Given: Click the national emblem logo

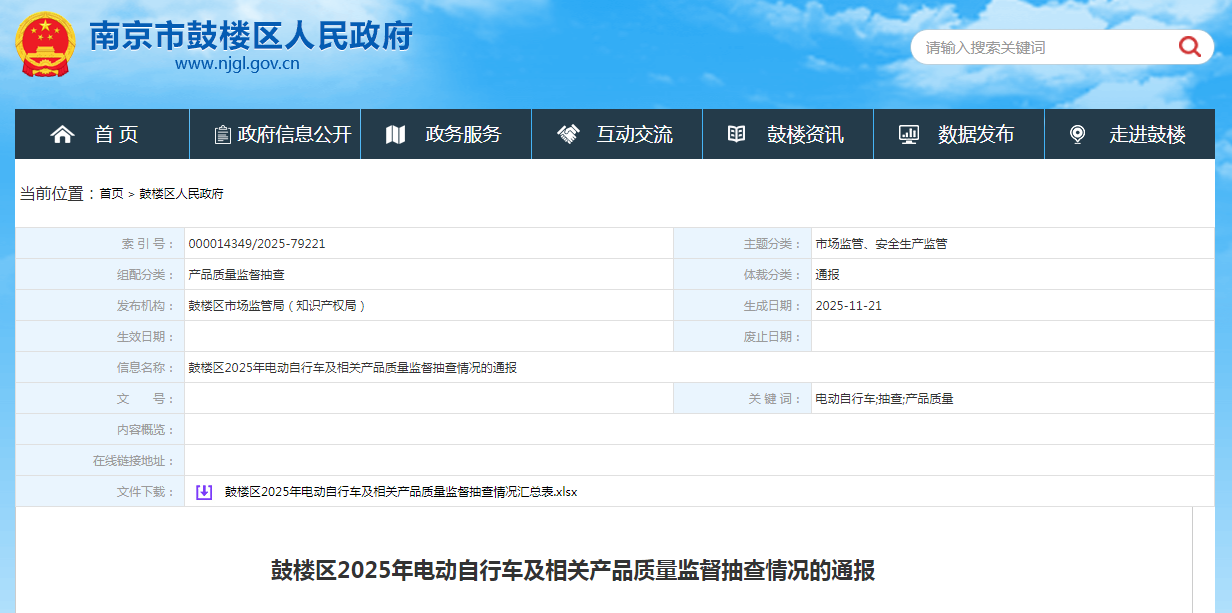Looking at the screenshot, I should click(x=45, y=46).
